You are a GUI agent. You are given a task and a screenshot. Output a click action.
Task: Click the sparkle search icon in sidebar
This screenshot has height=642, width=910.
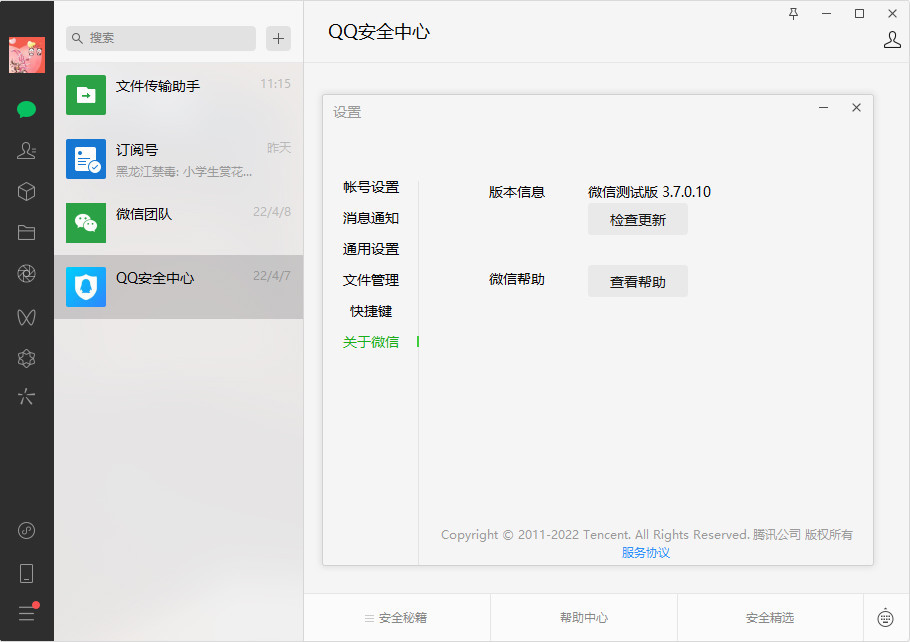tap(26, 397)
